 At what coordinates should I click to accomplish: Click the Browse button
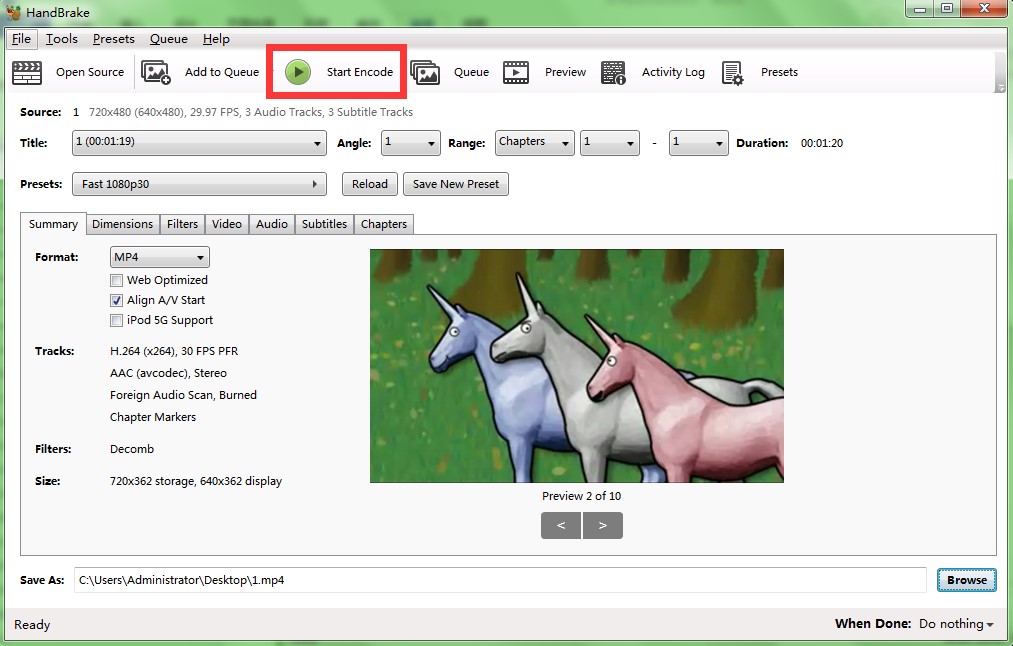pos(966,580)
